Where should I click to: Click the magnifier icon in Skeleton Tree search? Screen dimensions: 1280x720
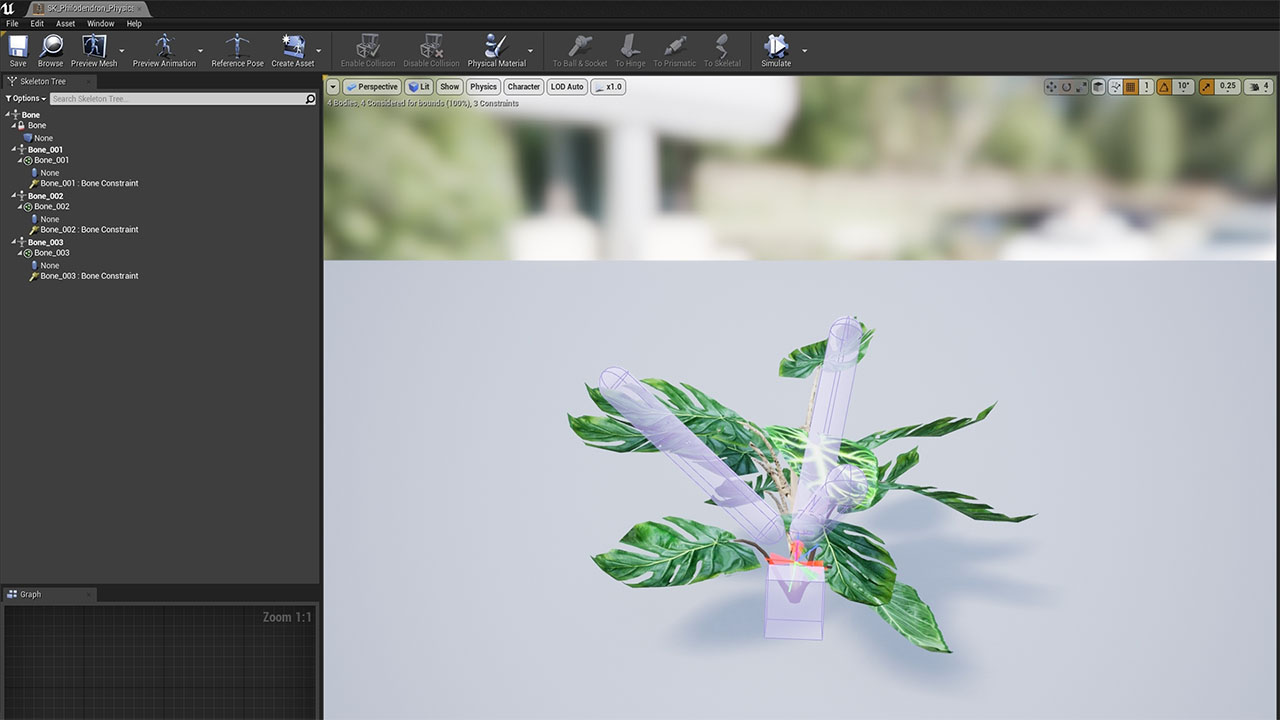pyautogui.click(x=310, y=99)
